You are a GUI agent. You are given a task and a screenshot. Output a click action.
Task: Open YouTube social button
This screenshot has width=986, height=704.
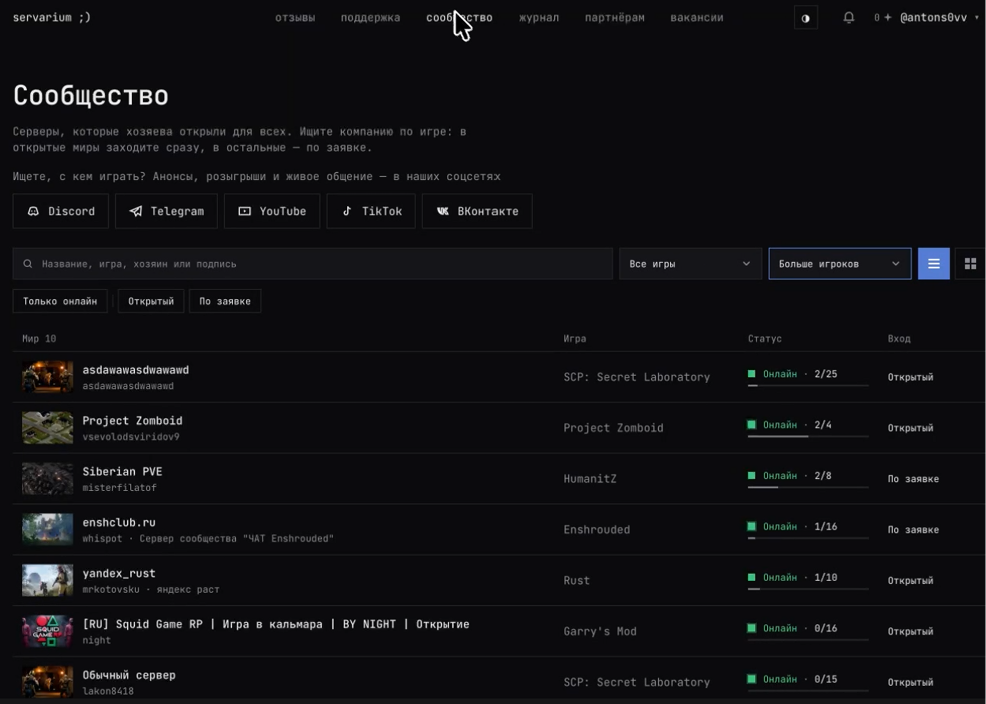(272, 211)
